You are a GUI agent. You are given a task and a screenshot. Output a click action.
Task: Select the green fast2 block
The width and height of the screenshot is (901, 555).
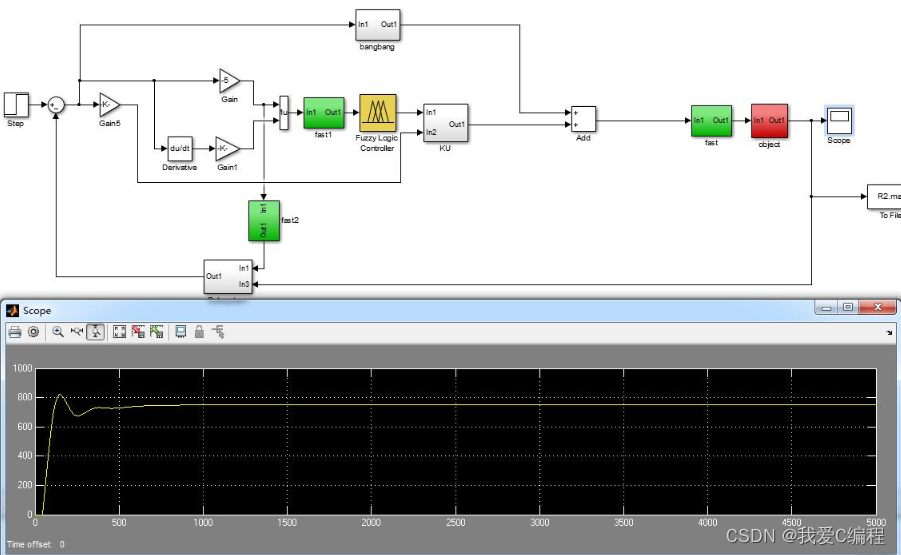(263, 220)
